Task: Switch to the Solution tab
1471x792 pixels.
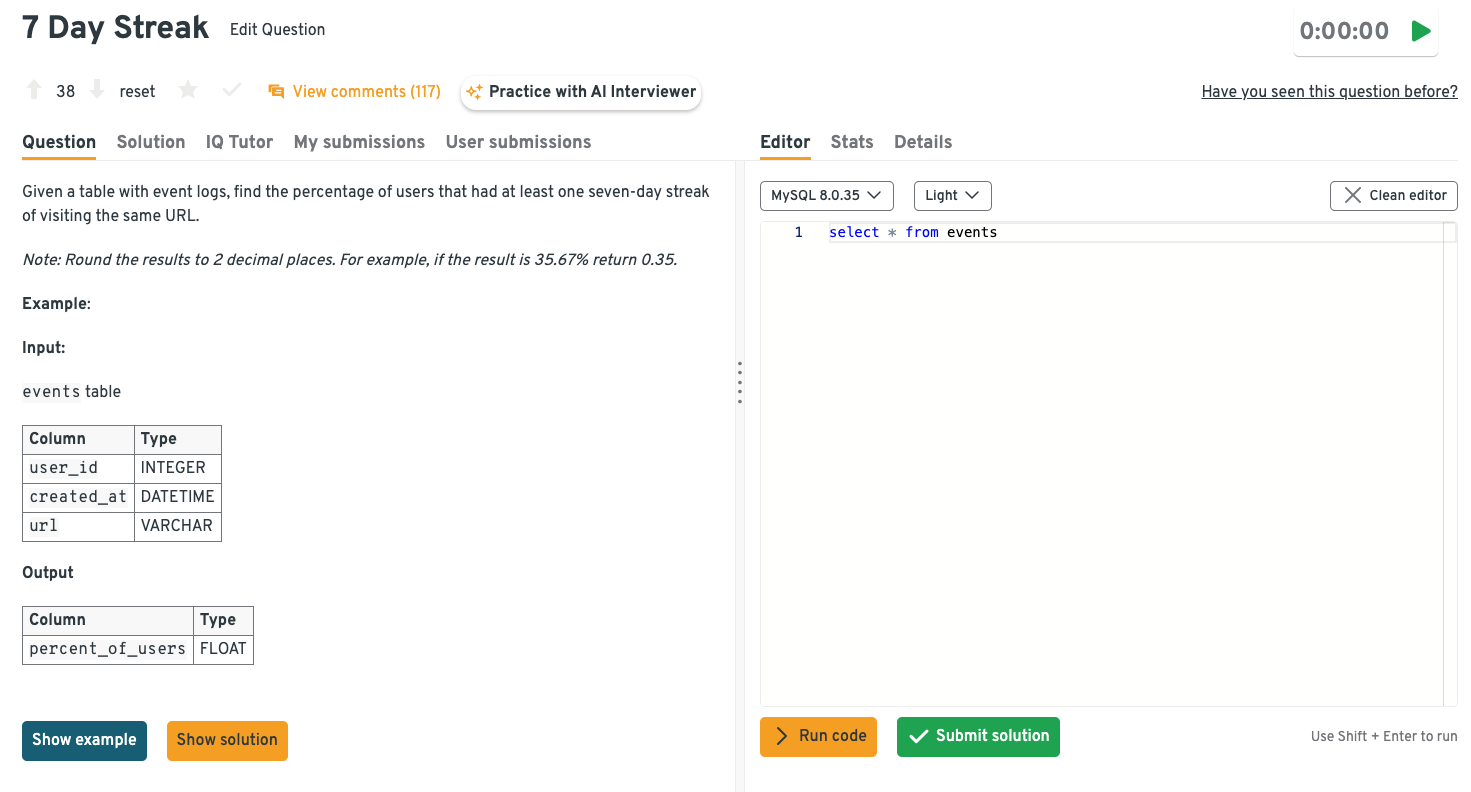Action: tap(151, 142)
